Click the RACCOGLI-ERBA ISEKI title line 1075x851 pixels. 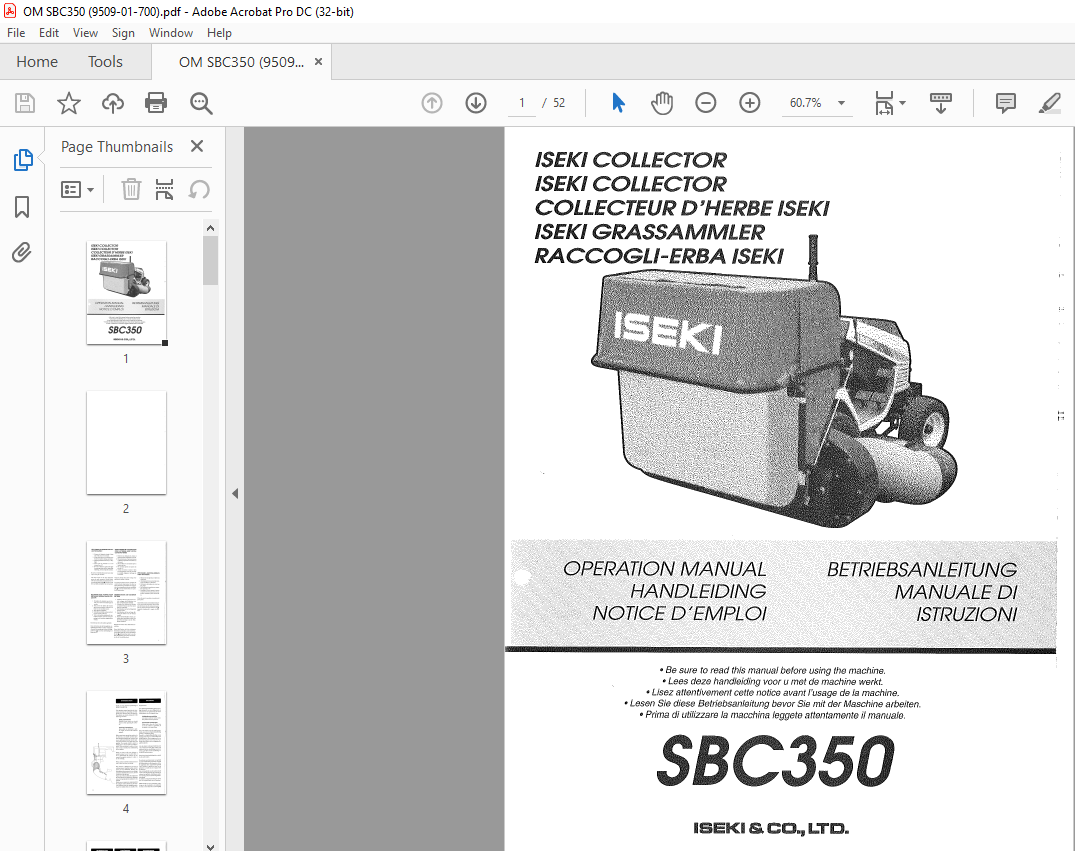coord(658,256)
